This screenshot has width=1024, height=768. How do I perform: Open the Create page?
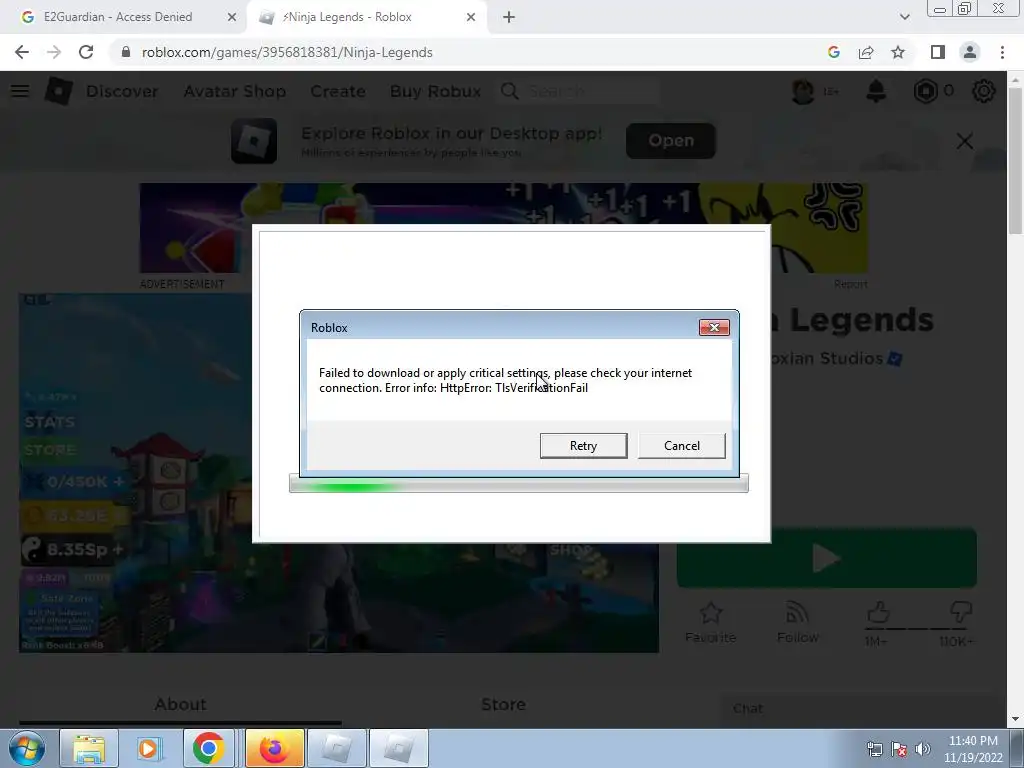(x=338, y=91)
